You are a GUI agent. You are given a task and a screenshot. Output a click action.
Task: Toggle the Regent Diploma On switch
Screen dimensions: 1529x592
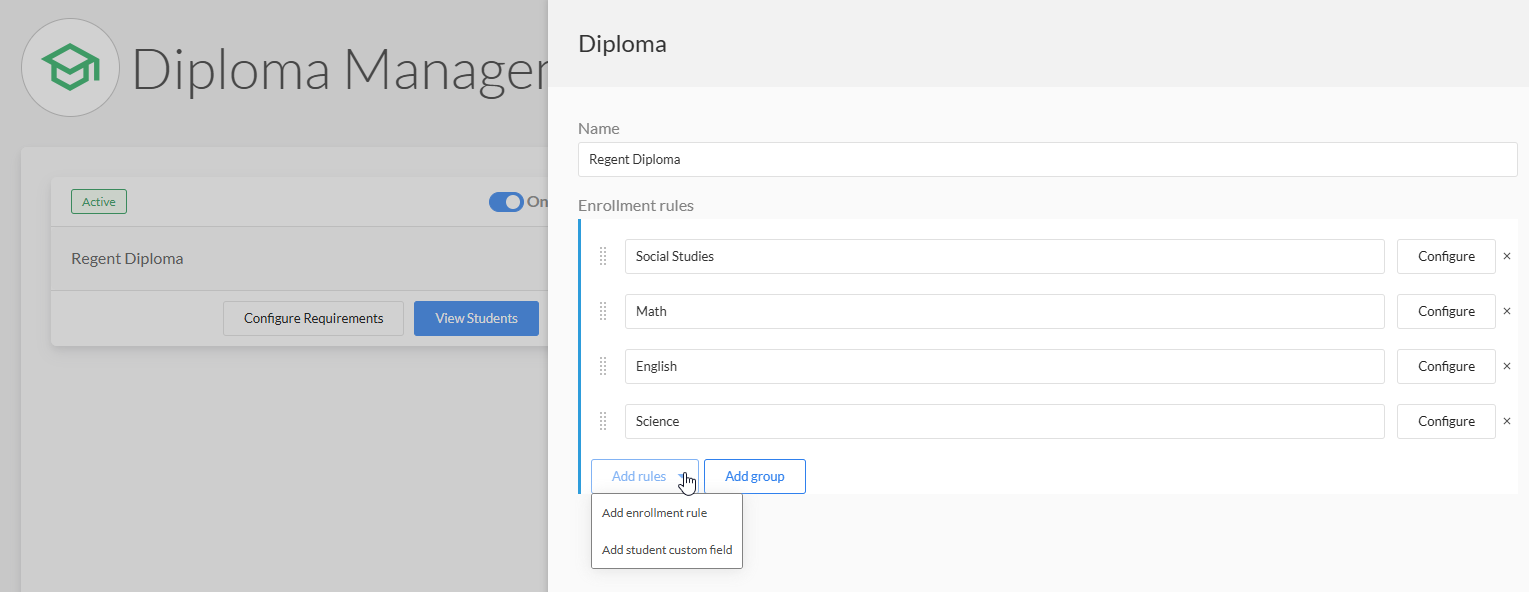(506, 202)
